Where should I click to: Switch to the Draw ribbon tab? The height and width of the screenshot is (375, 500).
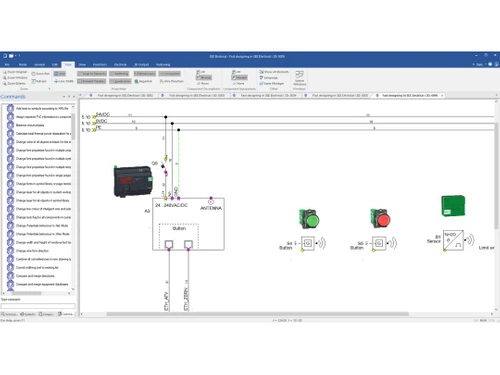(82, 65)
